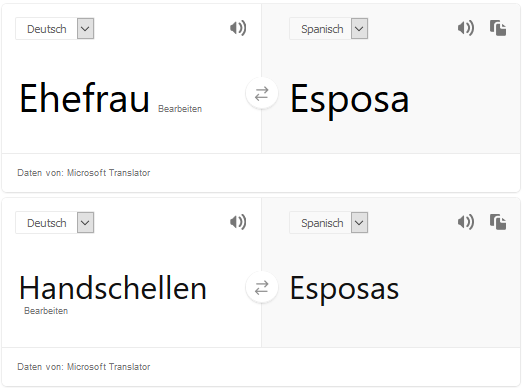Image resolution: width=523 pixels, height=388 pixels.
Task: Copy the Esposas translation to clipboard
Action: [x=498, y=222]
